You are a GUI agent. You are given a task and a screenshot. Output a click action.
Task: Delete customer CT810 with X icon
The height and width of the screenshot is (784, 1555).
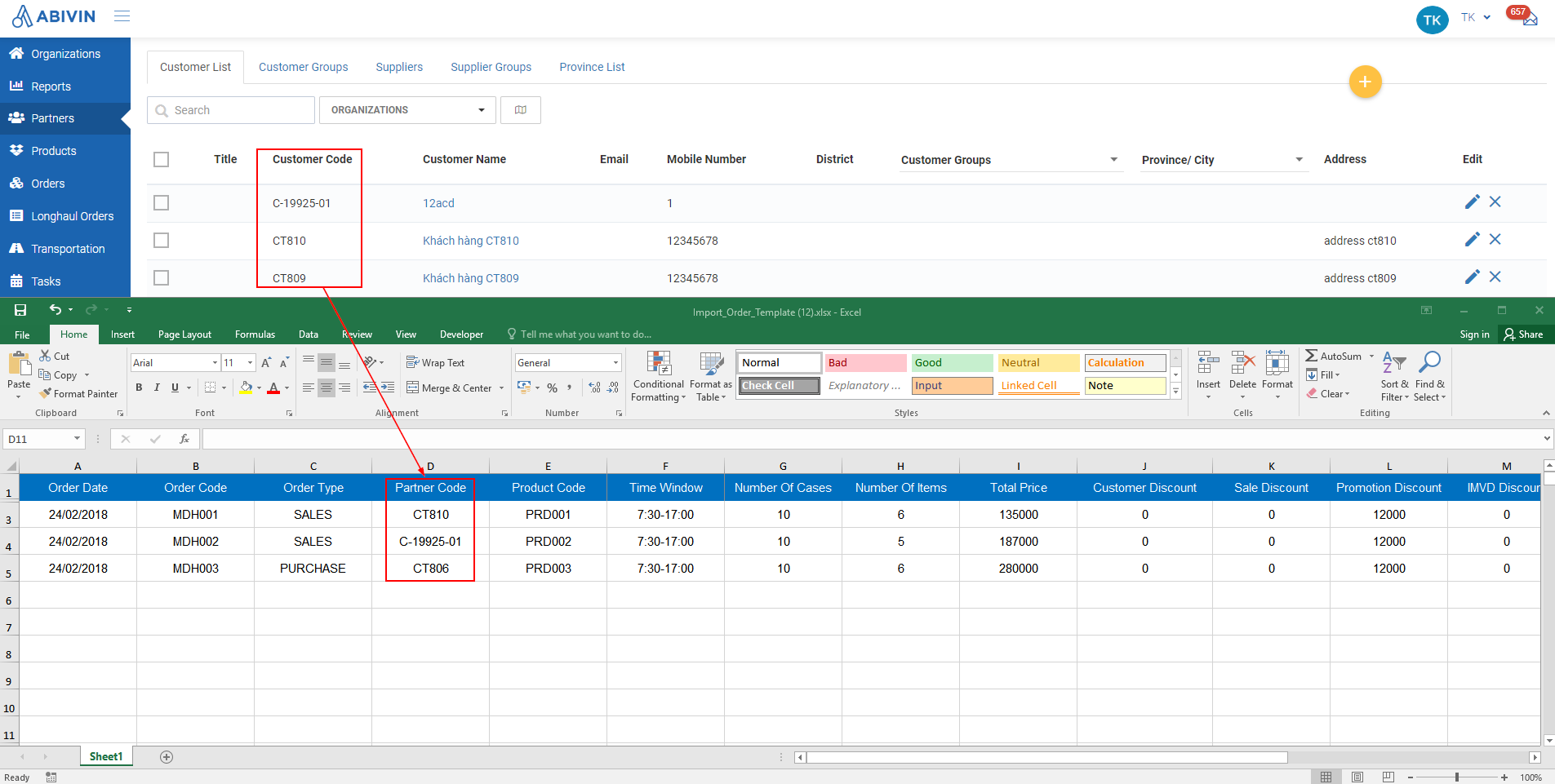tap(1495, 240)
